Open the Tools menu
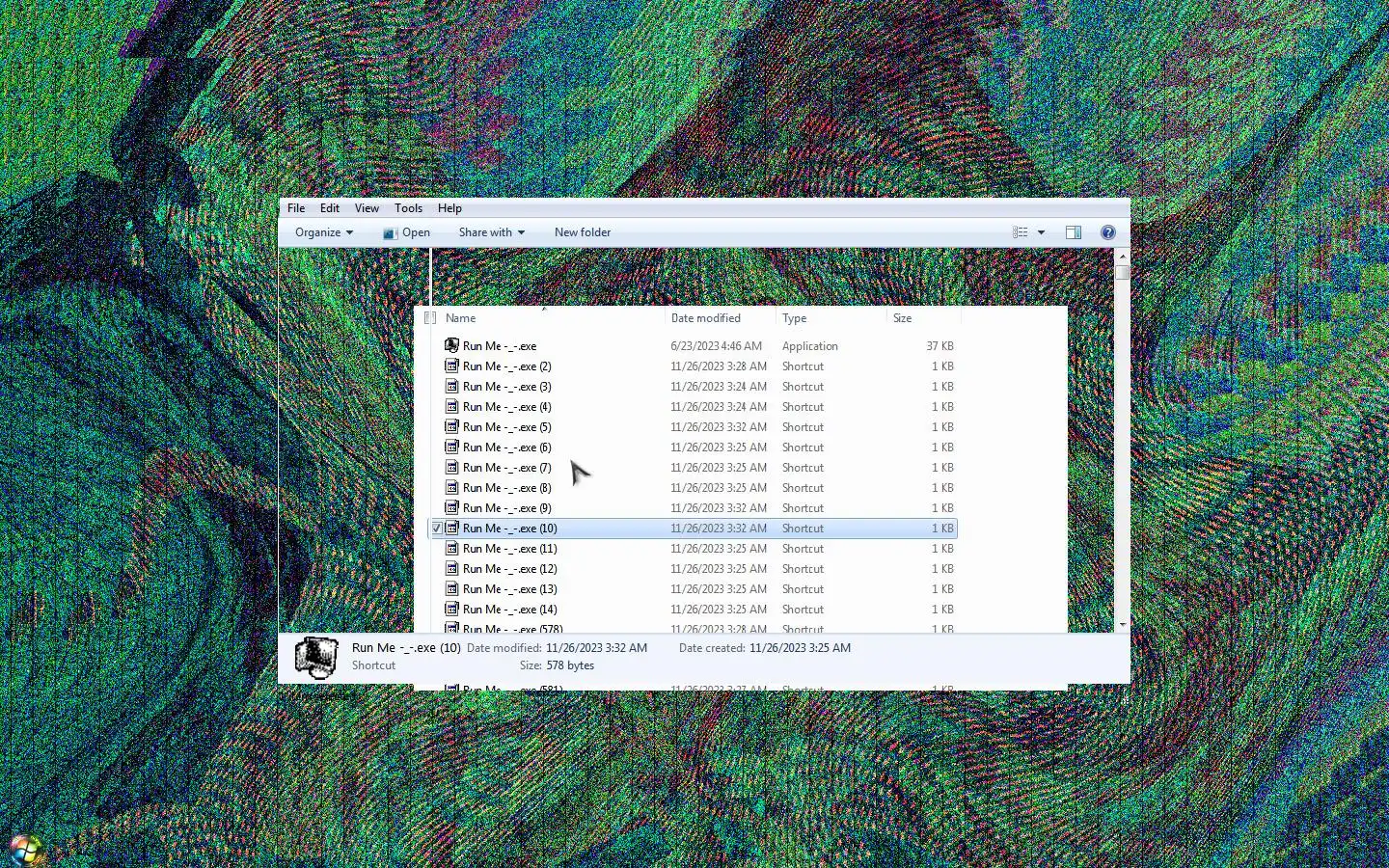This screenshot has height=868, width=1389. (x=408, y=208)
